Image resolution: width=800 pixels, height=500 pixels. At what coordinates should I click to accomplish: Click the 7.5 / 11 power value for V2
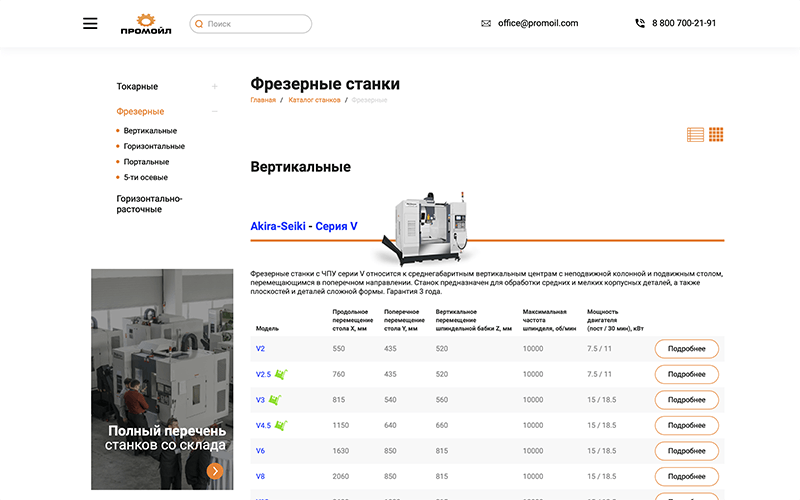point(599,349)
